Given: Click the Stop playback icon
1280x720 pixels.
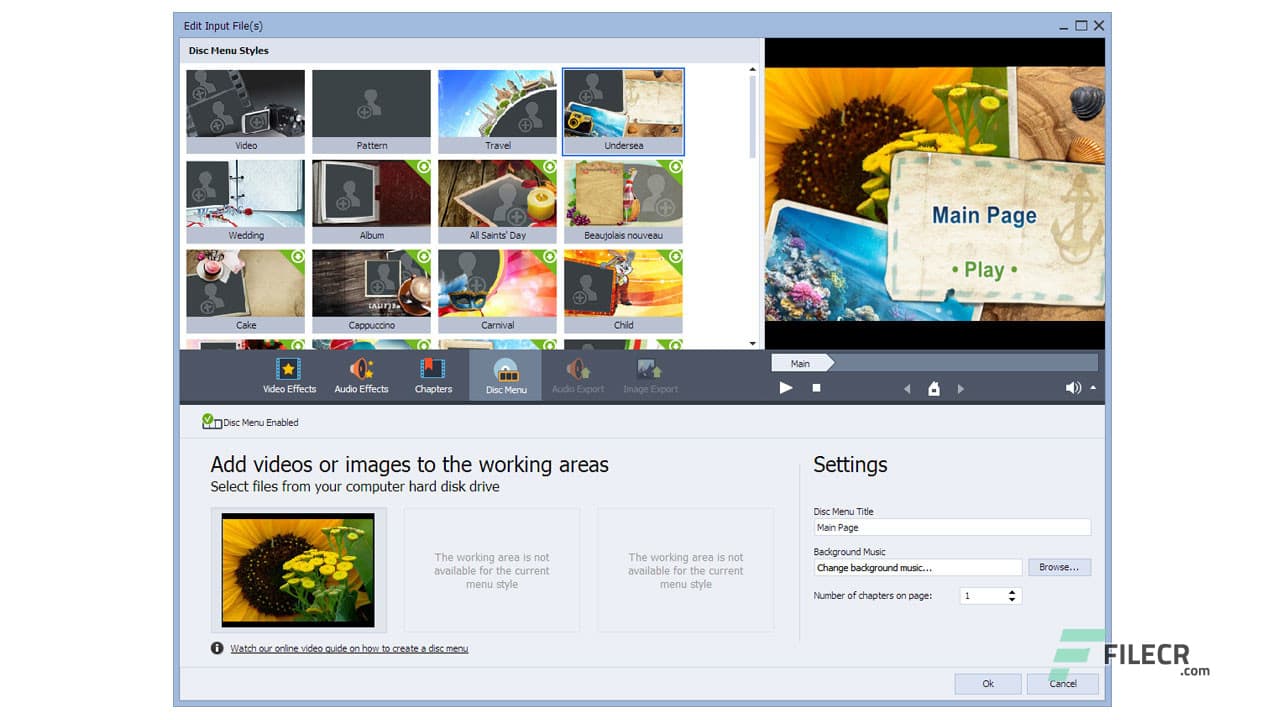Looking at the screenshot, I should click(816, 388).
